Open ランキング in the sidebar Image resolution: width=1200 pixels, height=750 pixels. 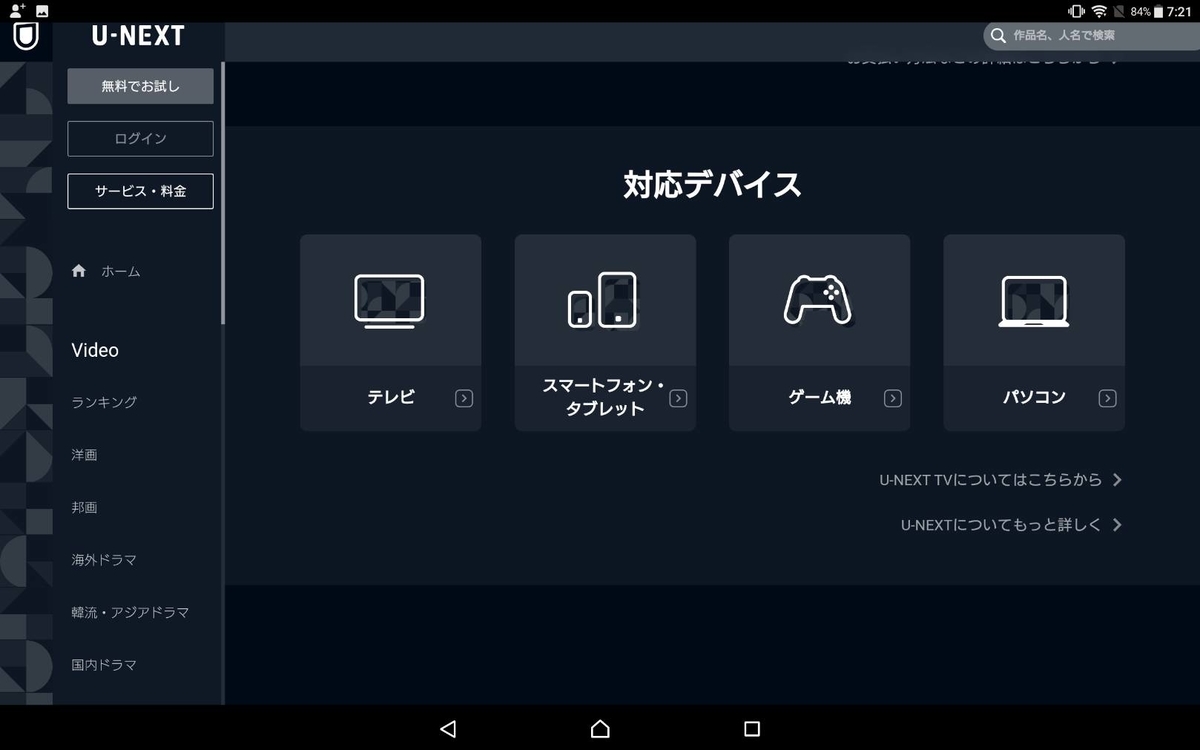(104, 402)
